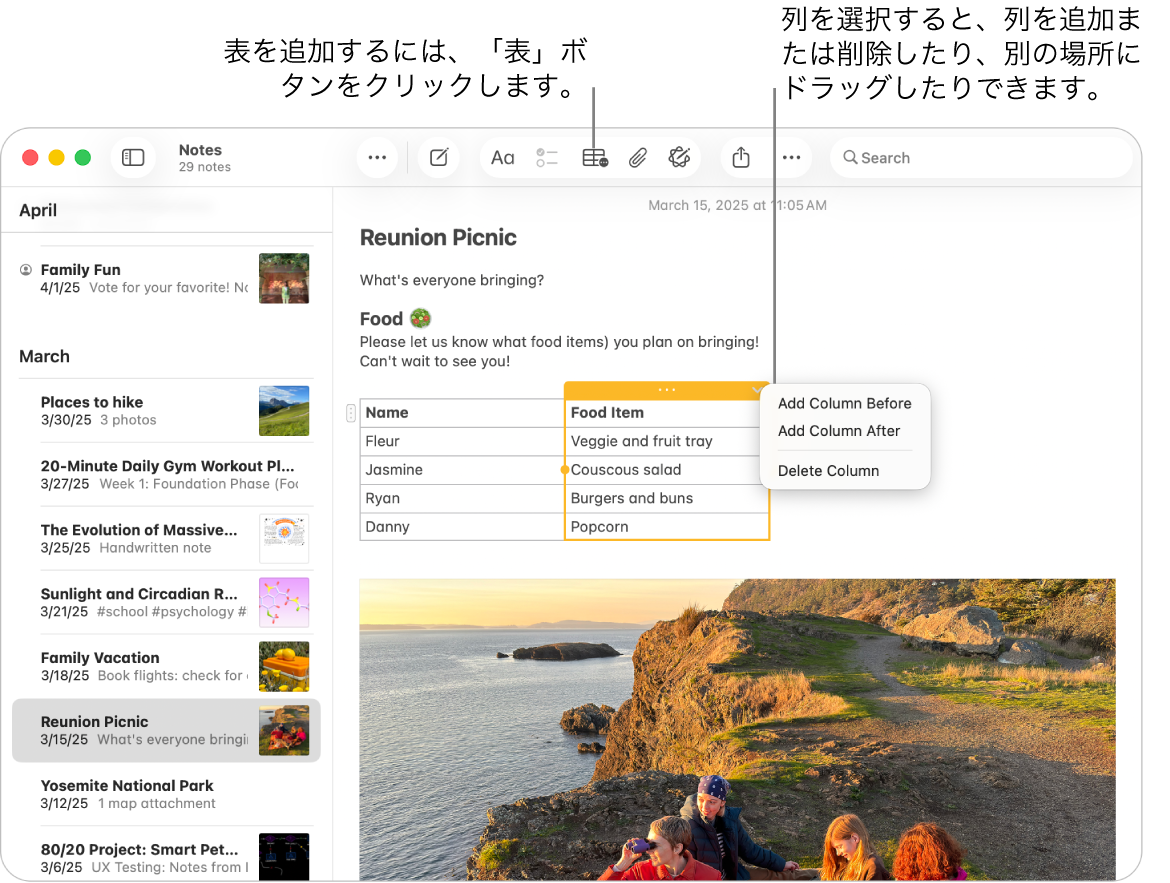Toggle the sidebar visibility button
Viewport: 1170px width, 883px height.
[133, 158]
